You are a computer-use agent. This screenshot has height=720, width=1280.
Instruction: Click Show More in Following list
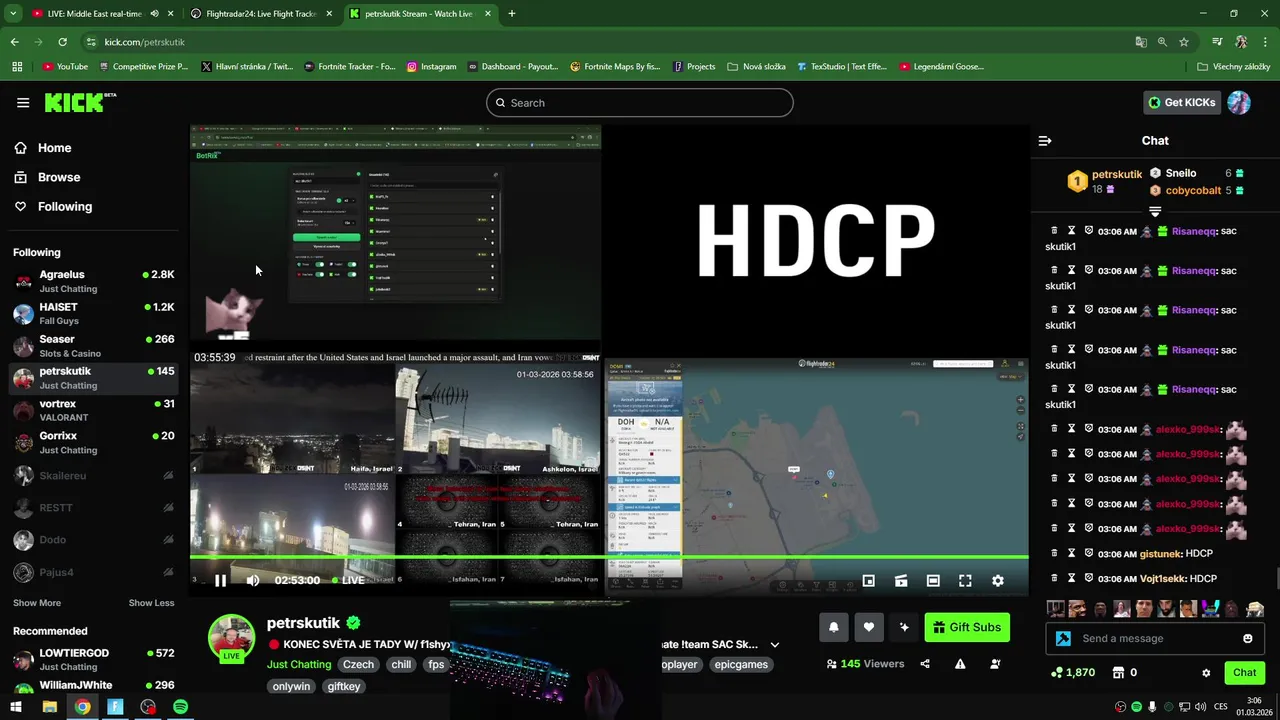37,603
